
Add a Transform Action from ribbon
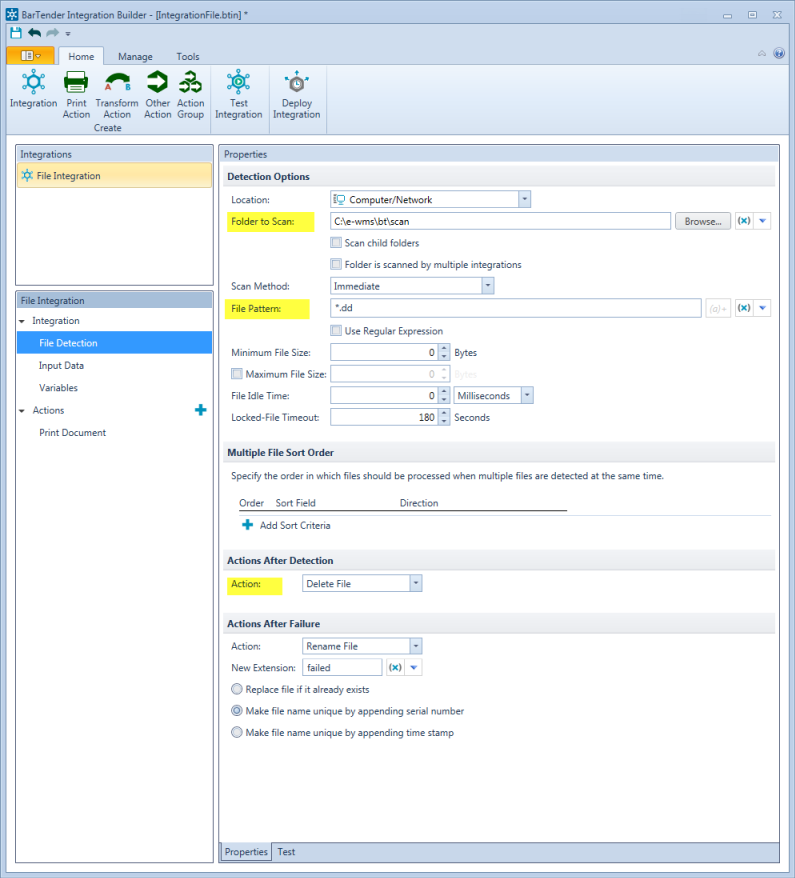point(117,95)
